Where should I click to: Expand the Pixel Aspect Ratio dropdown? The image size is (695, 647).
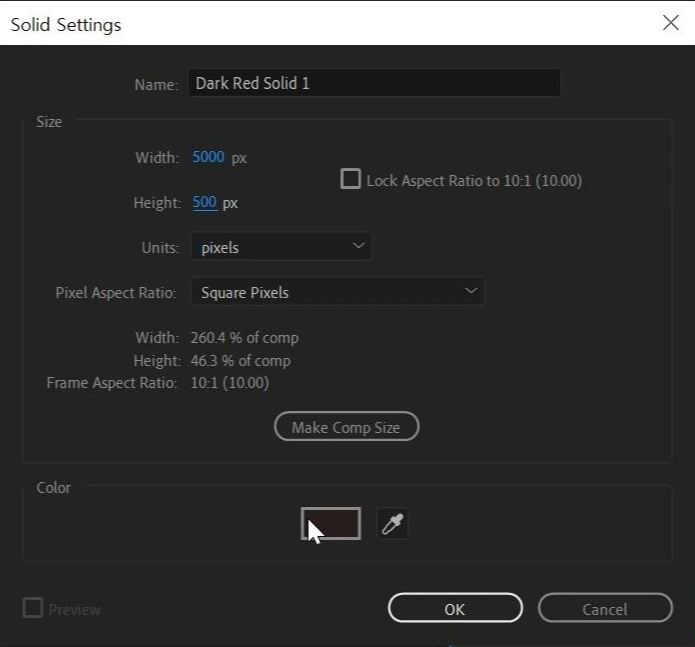(x=337, y=292)
